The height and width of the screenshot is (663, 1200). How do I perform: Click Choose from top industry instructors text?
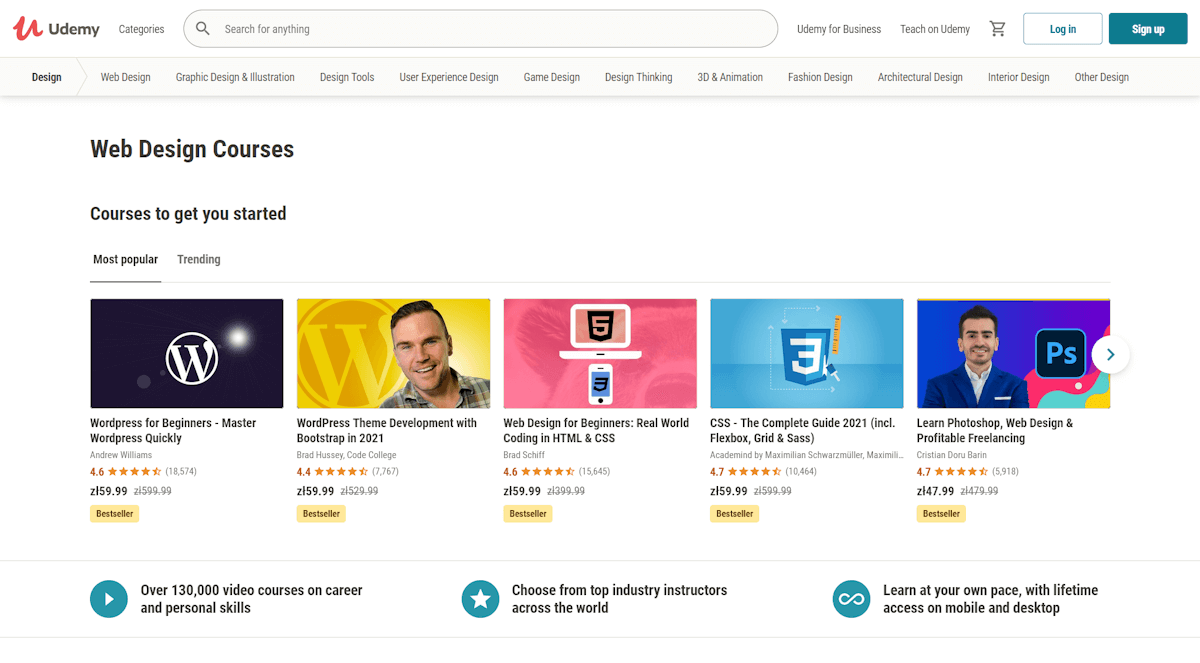tap(620, 599)
